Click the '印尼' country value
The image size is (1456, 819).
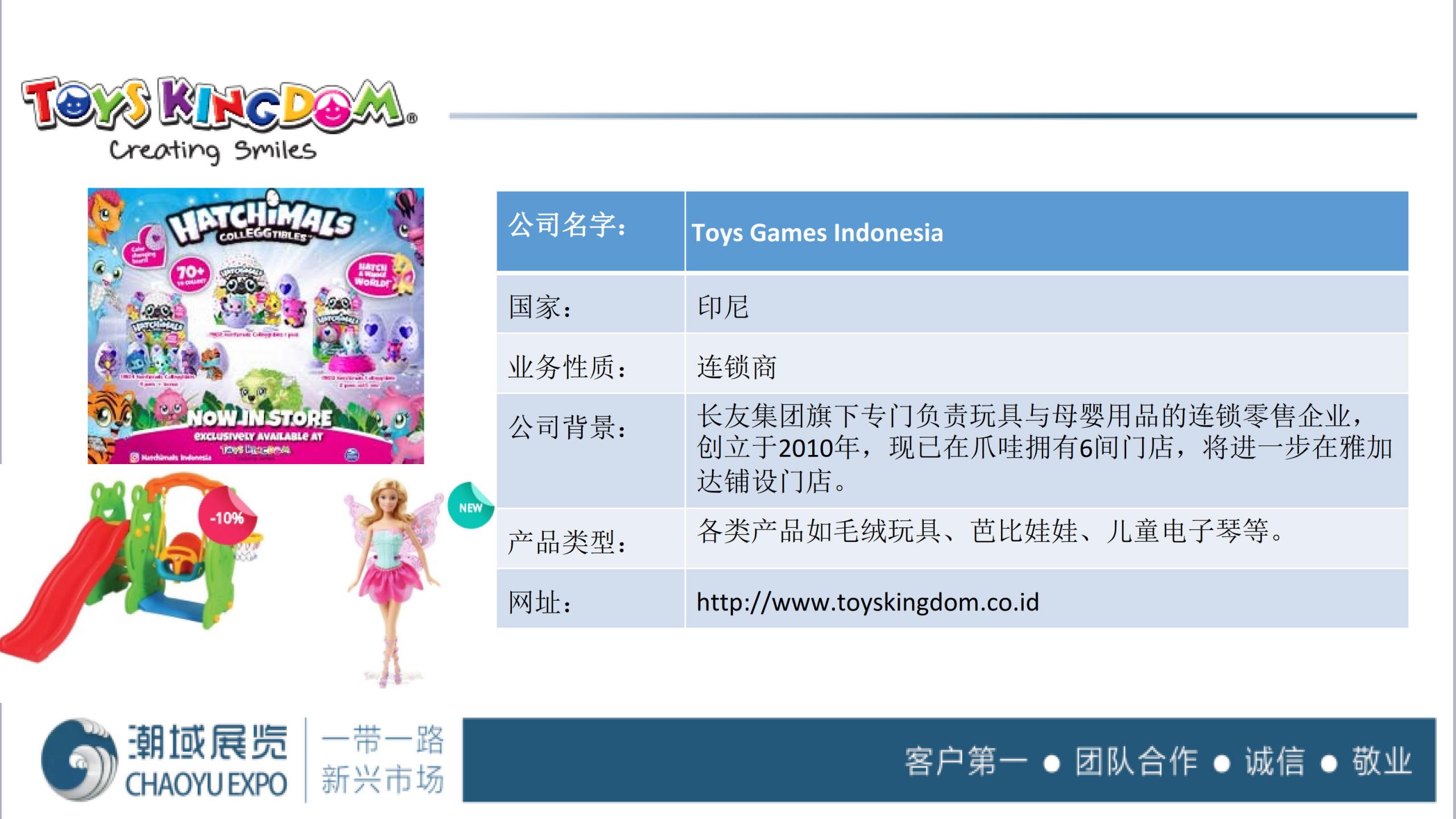click(722, 307)
